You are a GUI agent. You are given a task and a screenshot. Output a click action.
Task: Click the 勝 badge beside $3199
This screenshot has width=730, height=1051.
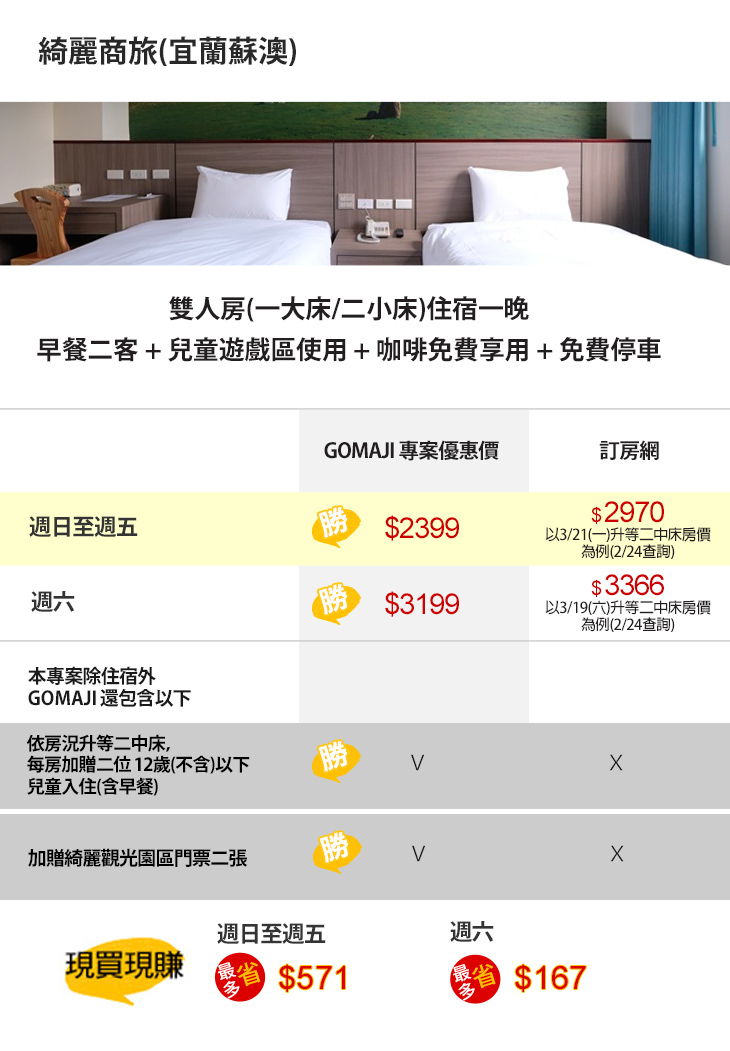tap(335, 602)
